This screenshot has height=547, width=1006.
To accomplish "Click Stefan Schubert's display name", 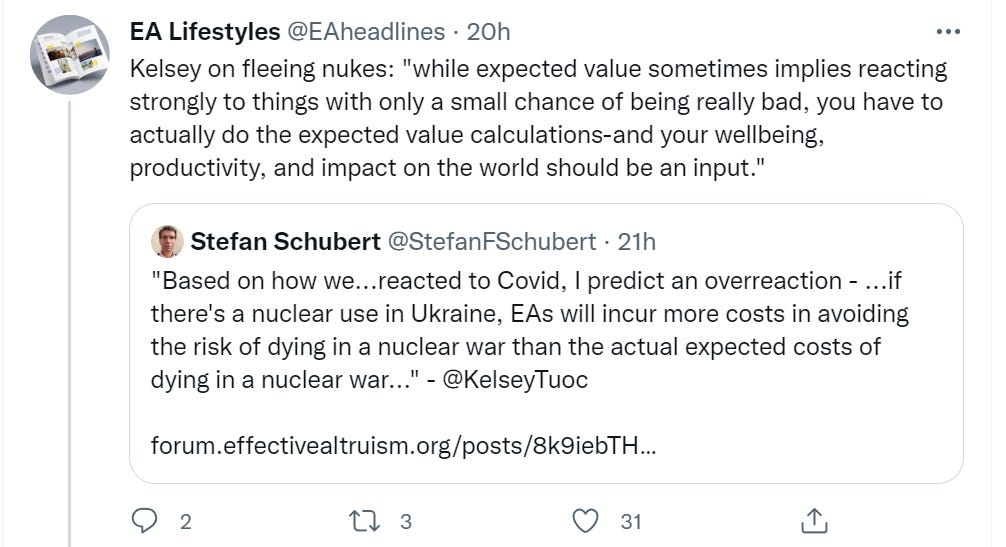I will click(x=285, y=241).
